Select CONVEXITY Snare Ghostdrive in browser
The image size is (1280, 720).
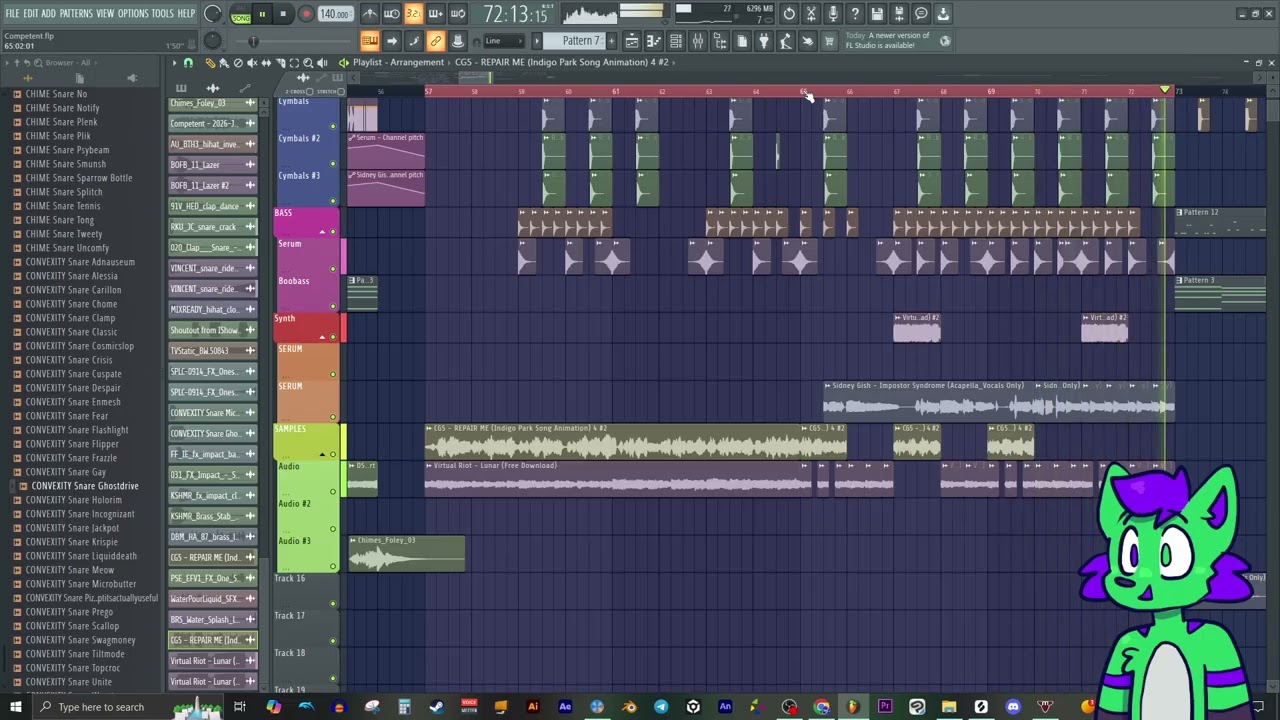[84, 486]
